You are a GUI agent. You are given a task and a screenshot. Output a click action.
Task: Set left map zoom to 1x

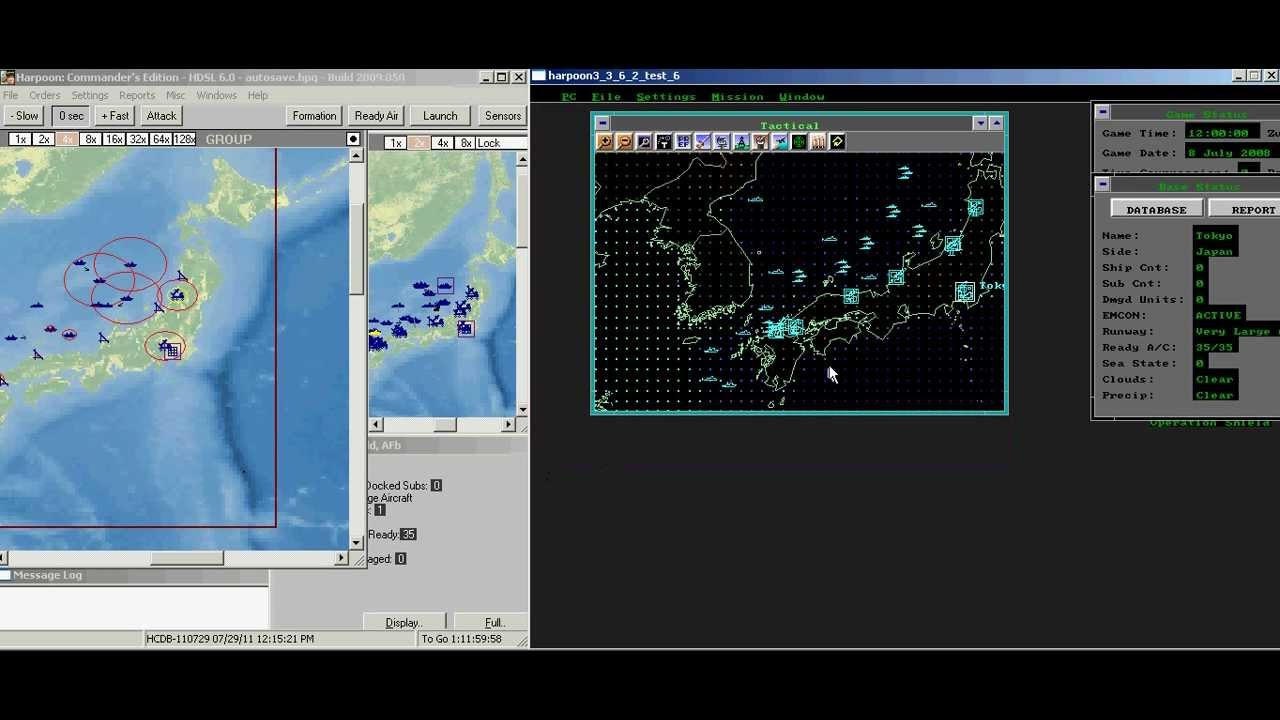tap(20, 139)
